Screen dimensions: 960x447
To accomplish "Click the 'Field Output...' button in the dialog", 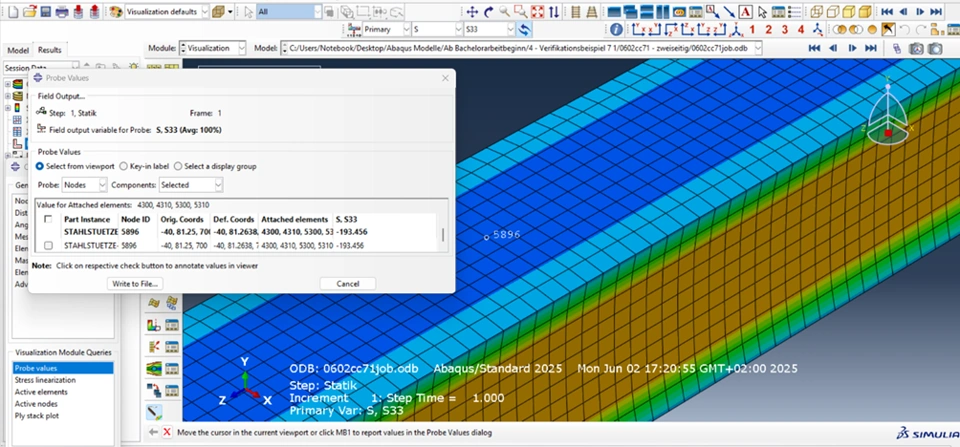I will [61, 96].
